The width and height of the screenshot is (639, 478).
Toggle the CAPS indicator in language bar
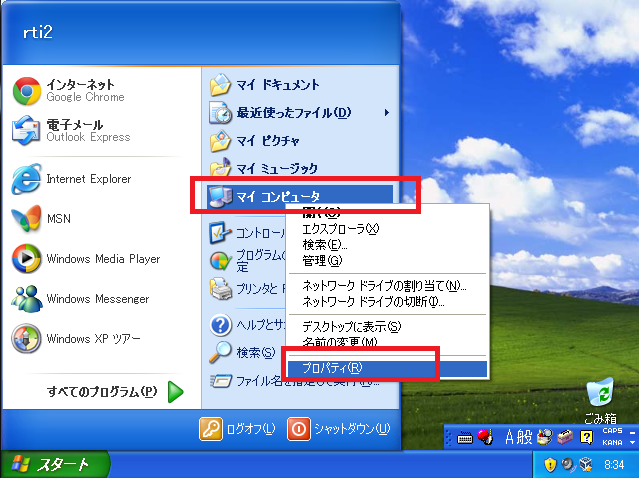point(612,431)
